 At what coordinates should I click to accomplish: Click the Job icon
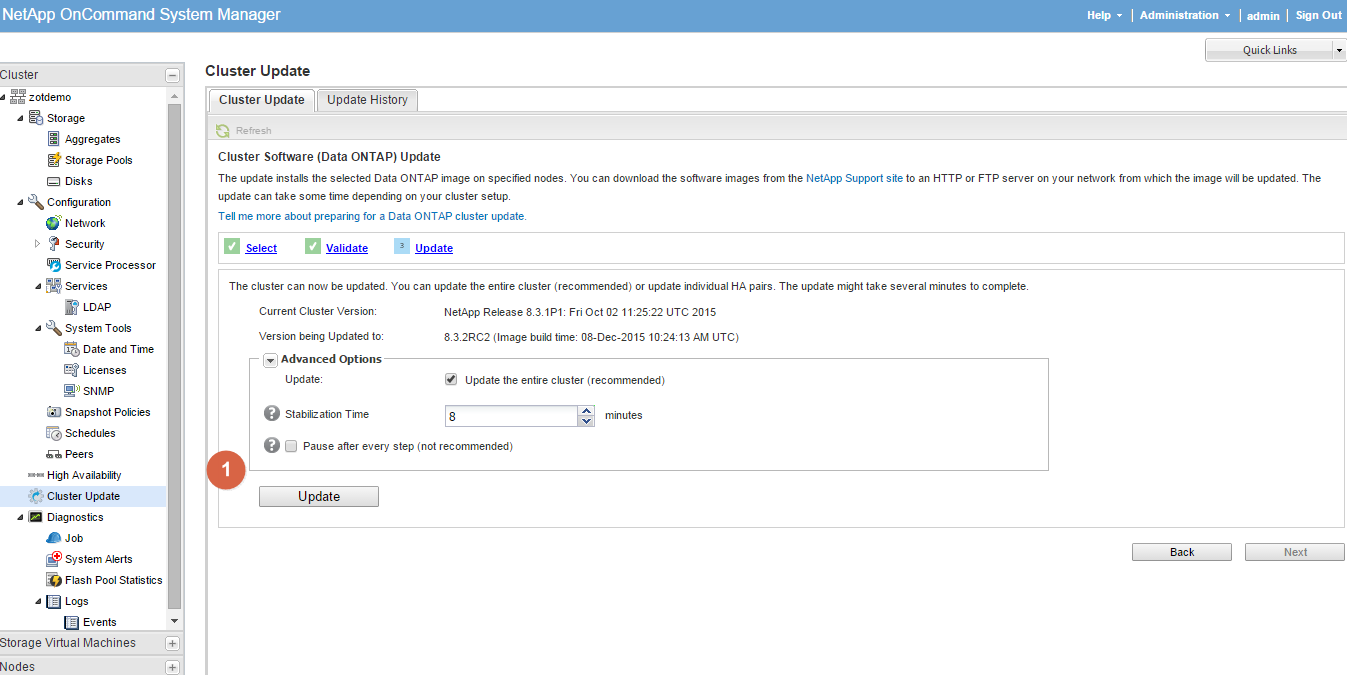pyautogui.click(x=54, y=538)
